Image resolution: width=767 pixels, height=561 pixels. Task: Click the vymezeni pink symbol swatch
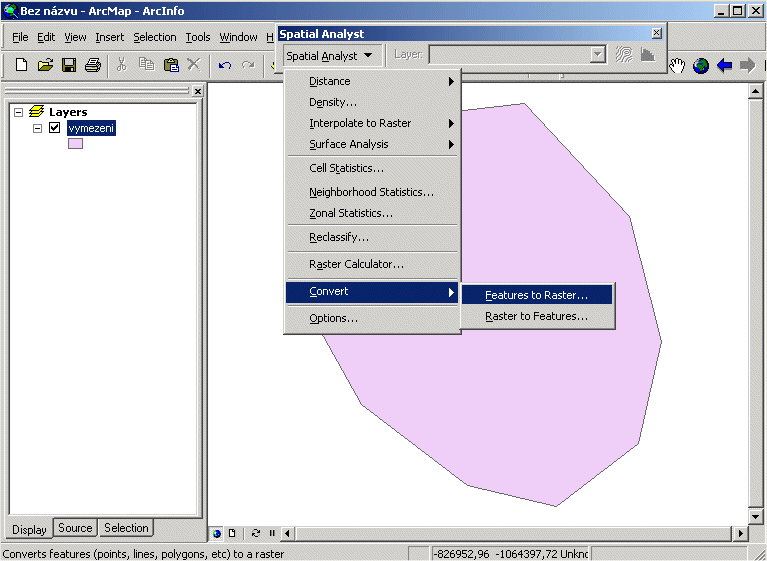[75, 143]
